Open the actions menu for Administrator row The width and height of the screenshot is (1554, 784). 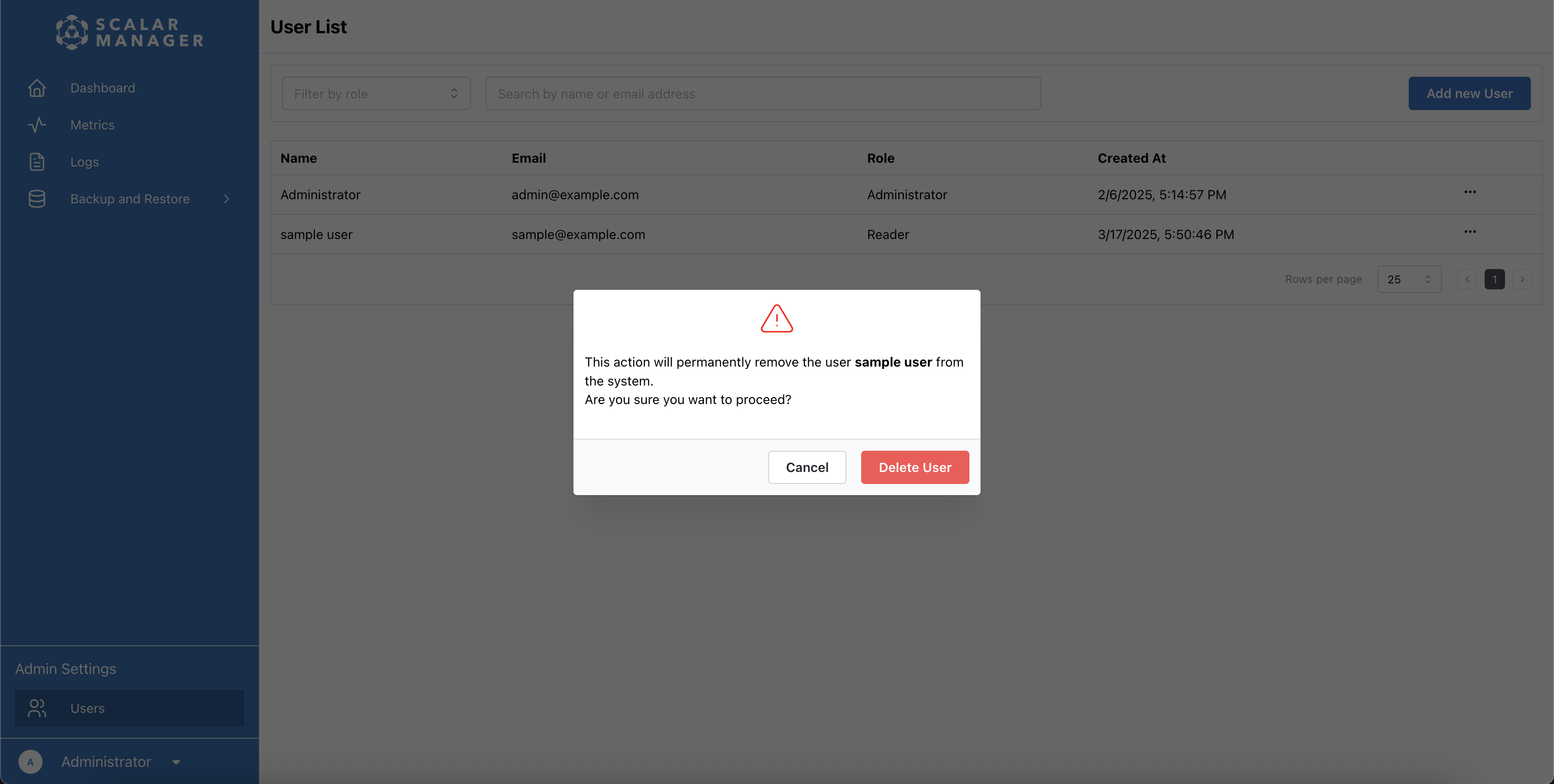(1470, 192)
